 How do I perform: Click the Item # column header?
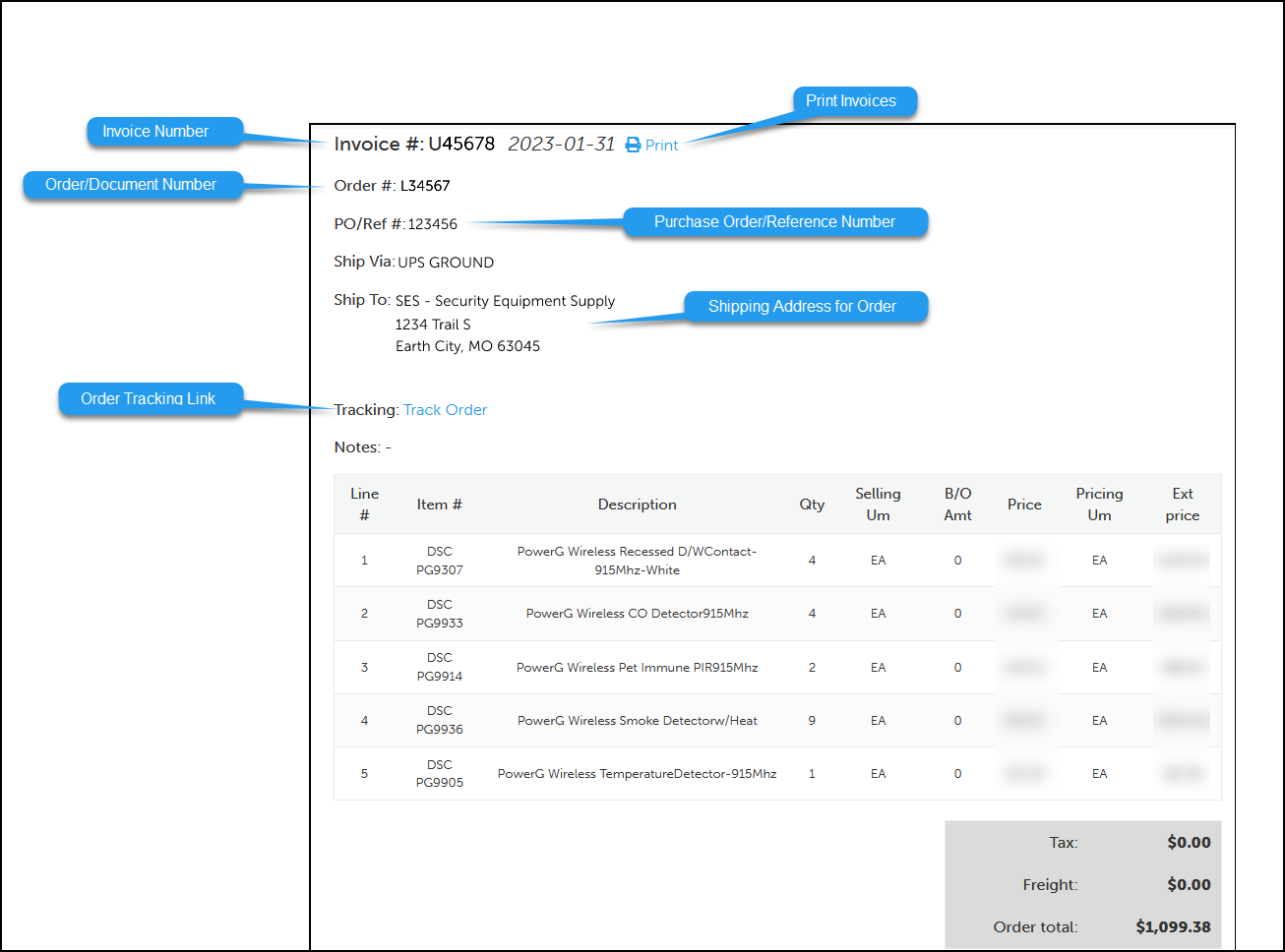[x=439, y=505]
